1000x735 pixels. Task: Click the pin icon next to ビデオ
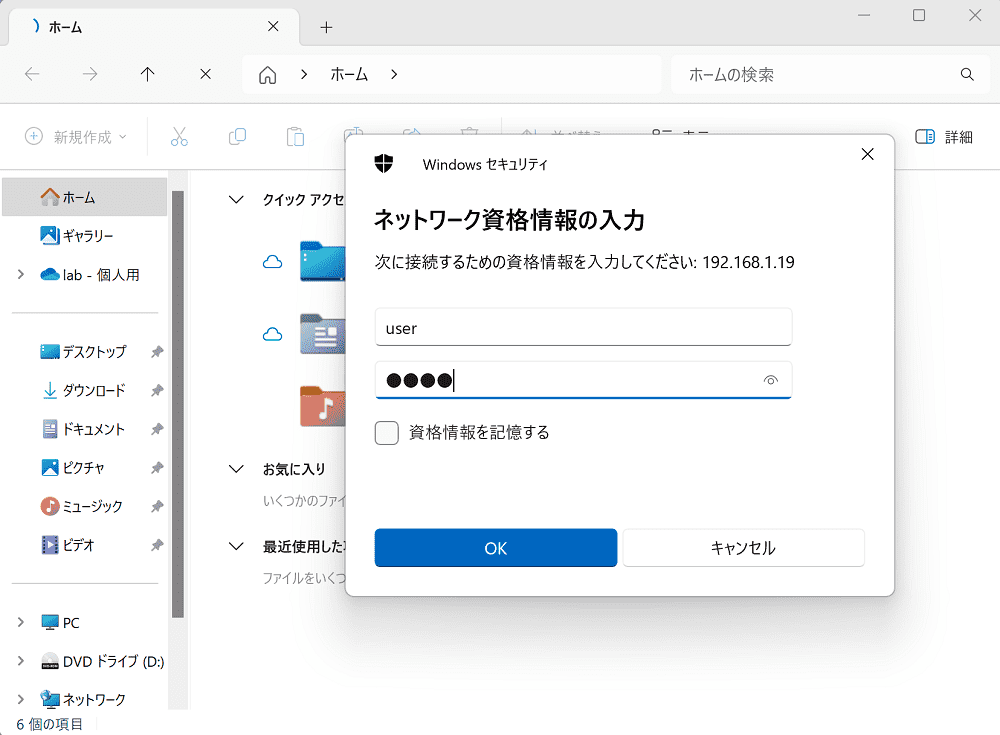[157, 545]
